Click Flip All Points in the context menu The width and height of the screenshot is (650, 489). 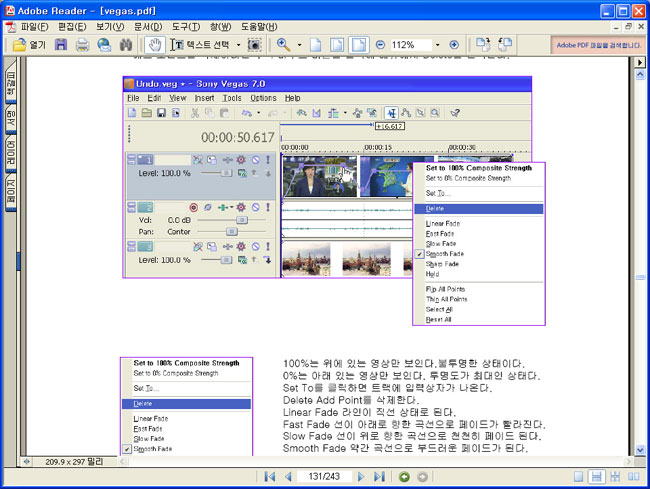pyautogui.click(x=445, y=289)
